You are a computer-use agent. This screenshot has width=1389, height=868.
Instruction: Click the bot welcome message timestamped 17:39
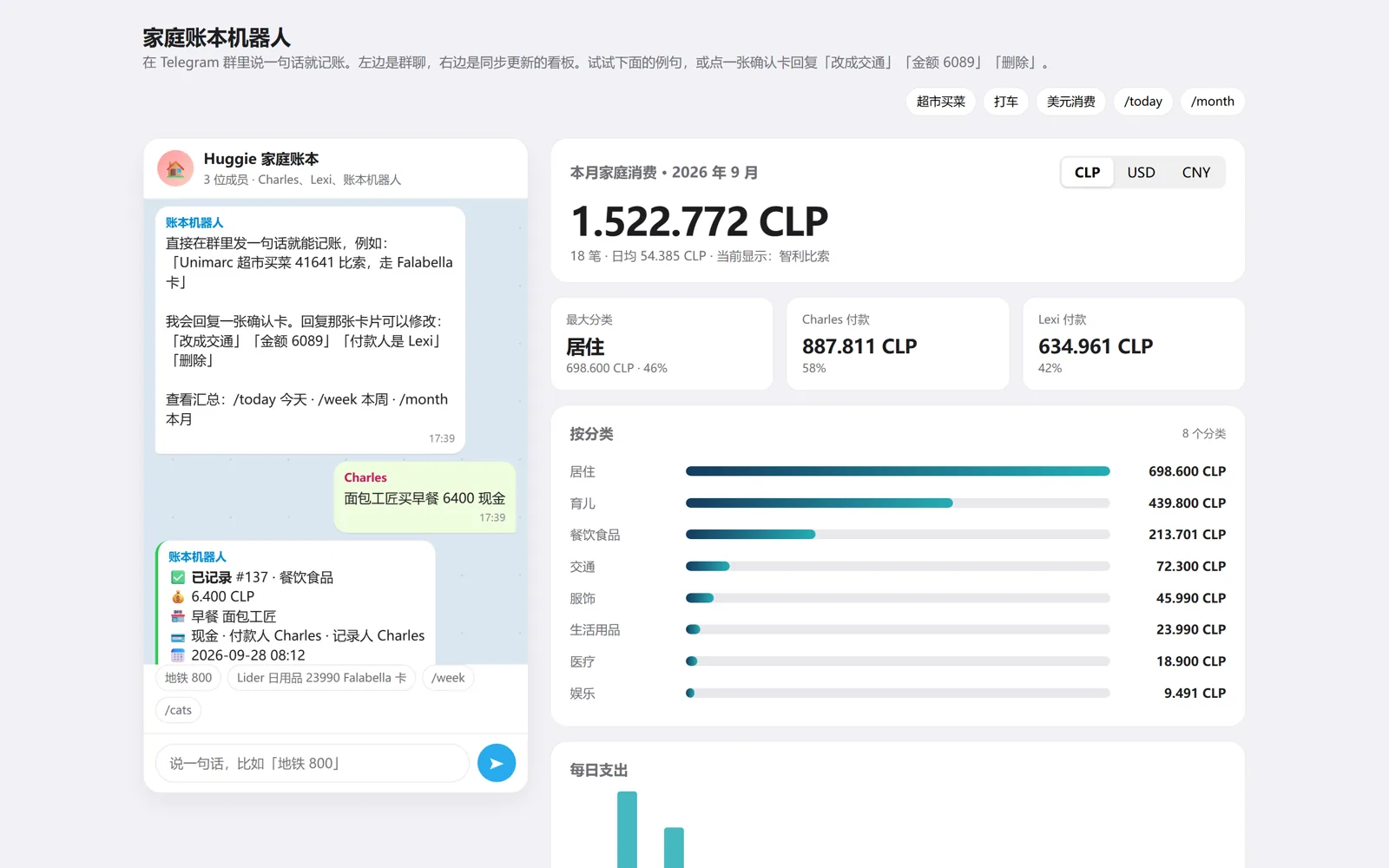click(x=310, y=330)
